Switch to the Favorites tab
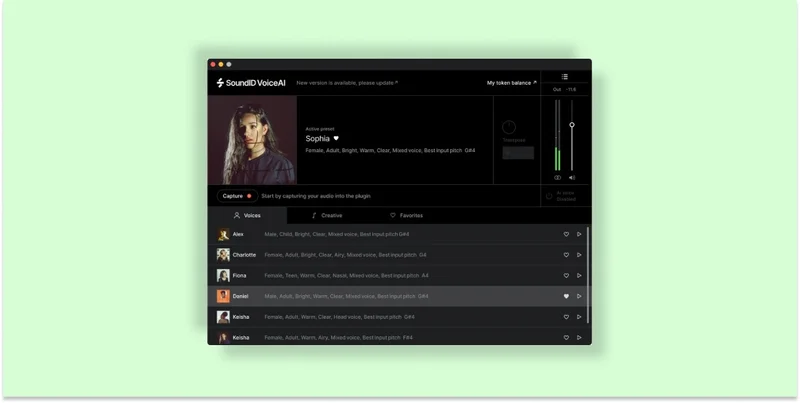Image resolution: width=800 pixels, height=403 pixels. click(406, 215)
